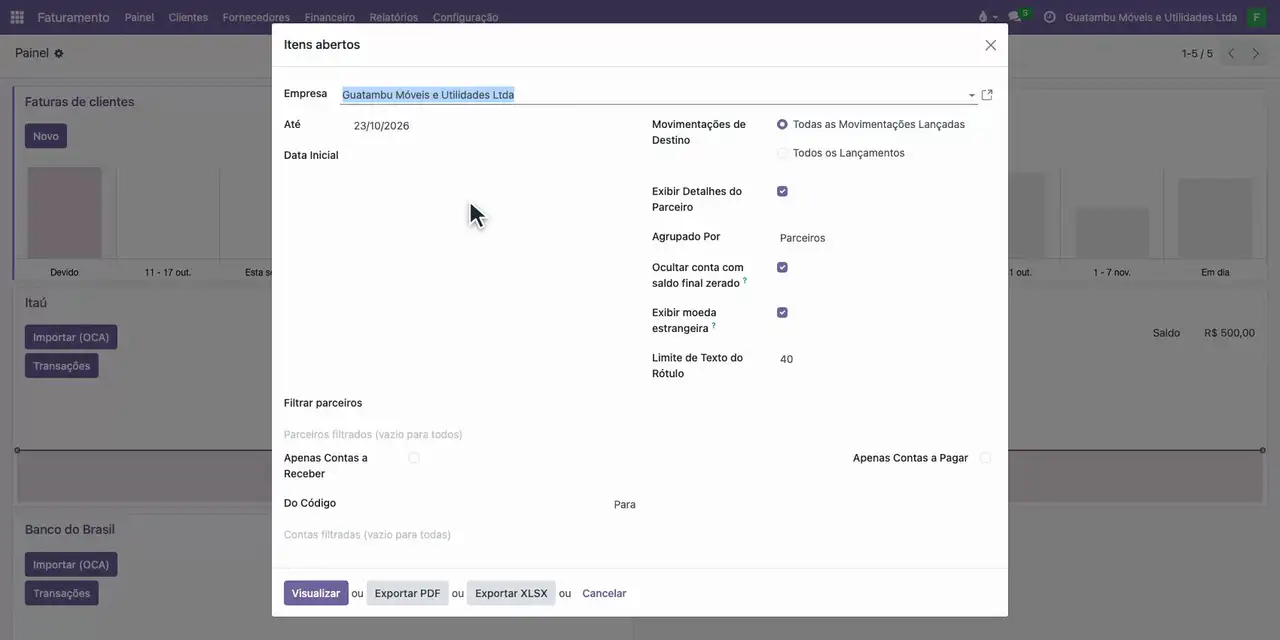Click Parceiros filtrados field
The image size is (1280, 640).
[640, 435]
